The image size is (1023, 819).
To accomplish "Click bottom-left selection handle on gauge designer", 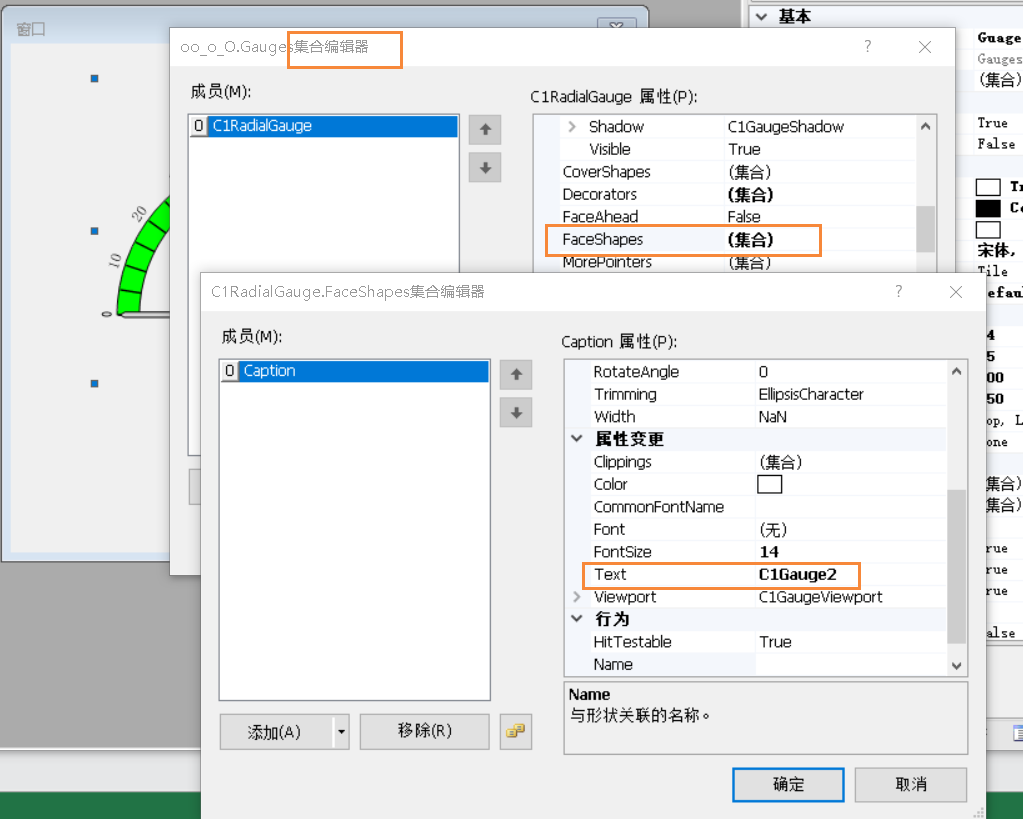I will [95, 384].
